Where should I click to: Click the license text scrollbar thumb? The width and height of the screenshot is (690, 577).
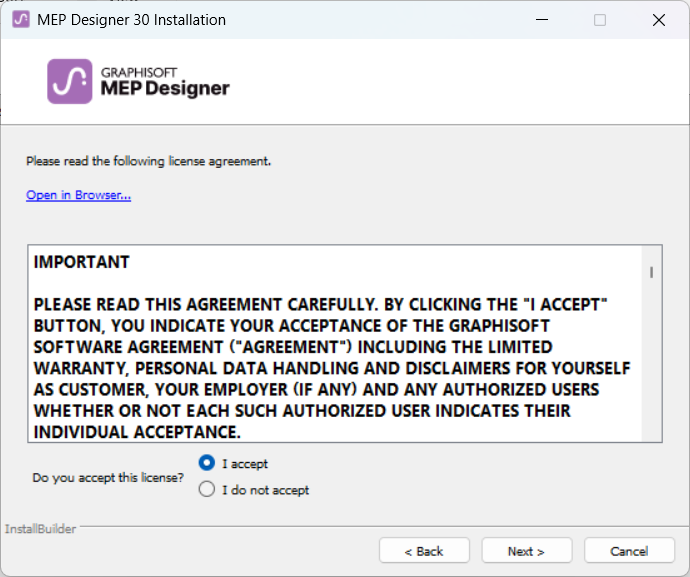tap(651, 272)
